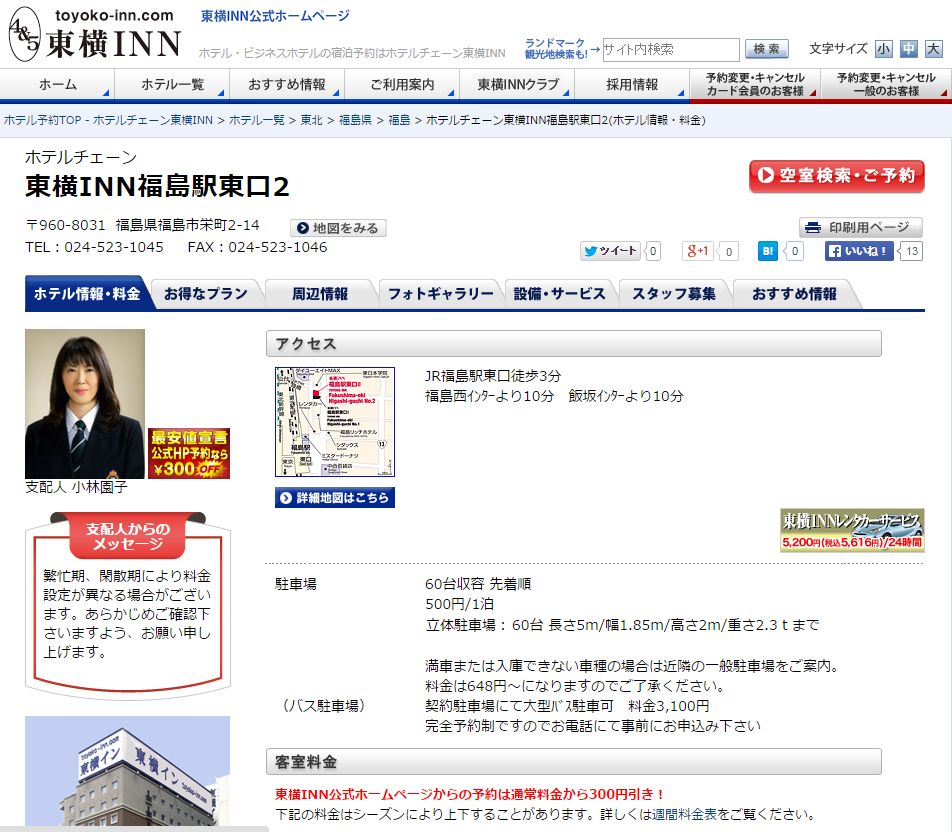Switch to the お得なプラン tab
This screenshot has height=832, width=952.
pyautogui.click(x=206, y=294)
